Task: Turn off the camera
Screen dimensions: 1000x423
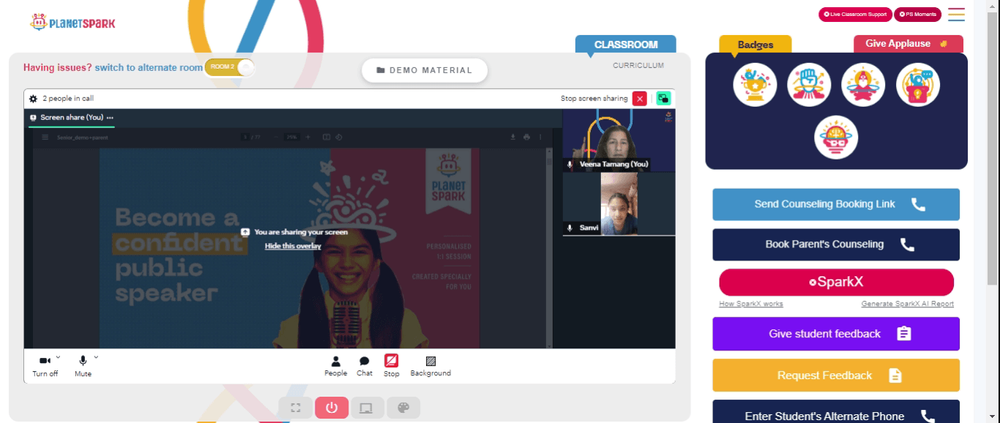Action: tap(45, 366)
